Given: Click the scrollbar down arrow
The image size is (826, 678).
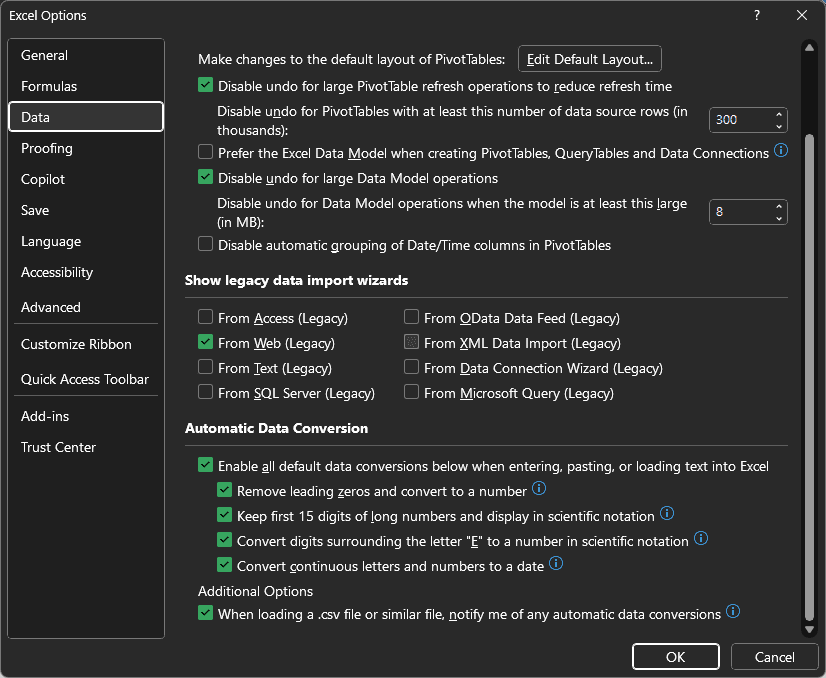Looking at the screenshot, I should (809, 629).
